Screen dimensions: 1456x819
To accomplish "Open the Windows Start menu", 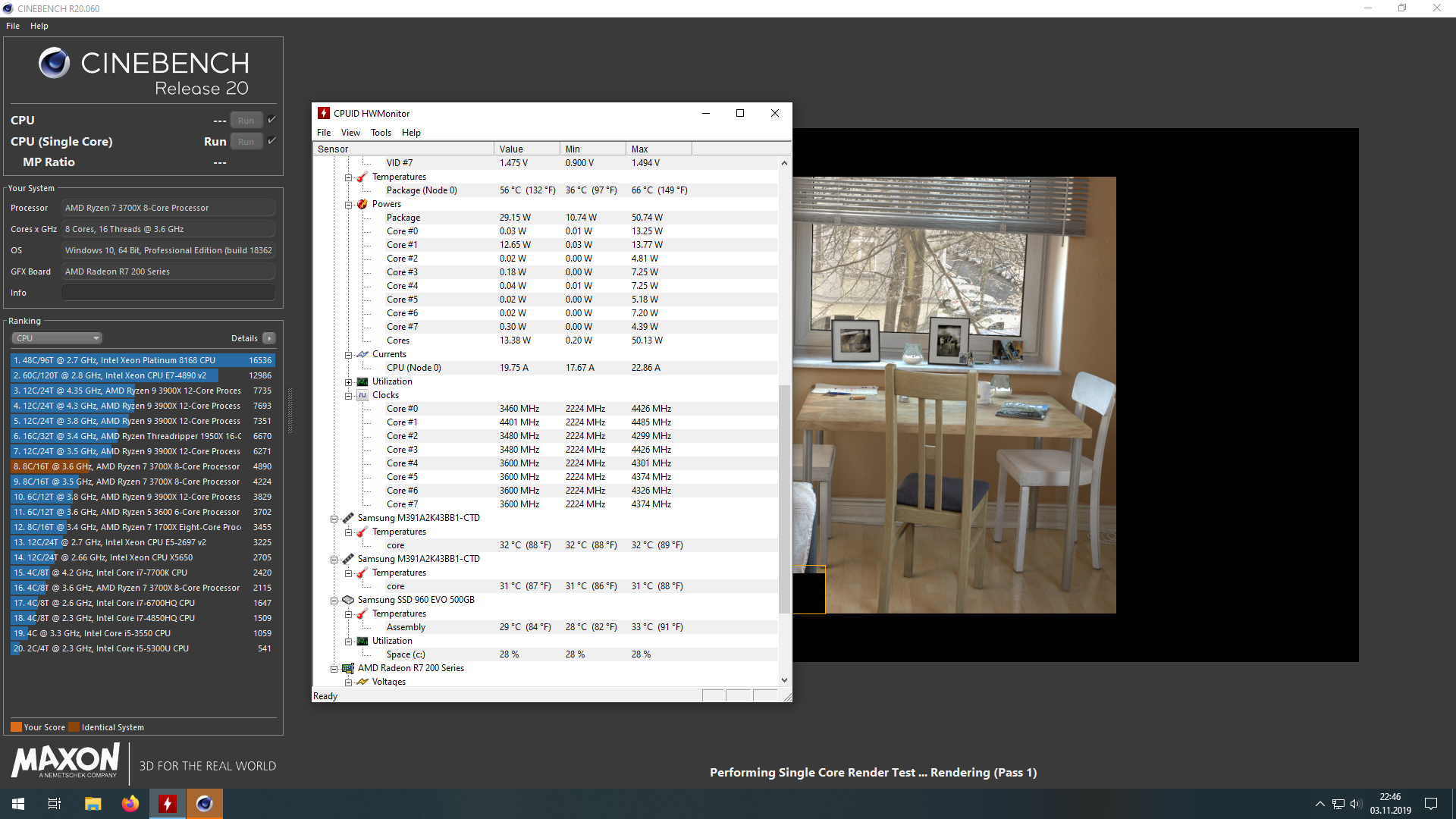I will click(x=18, y=804).
